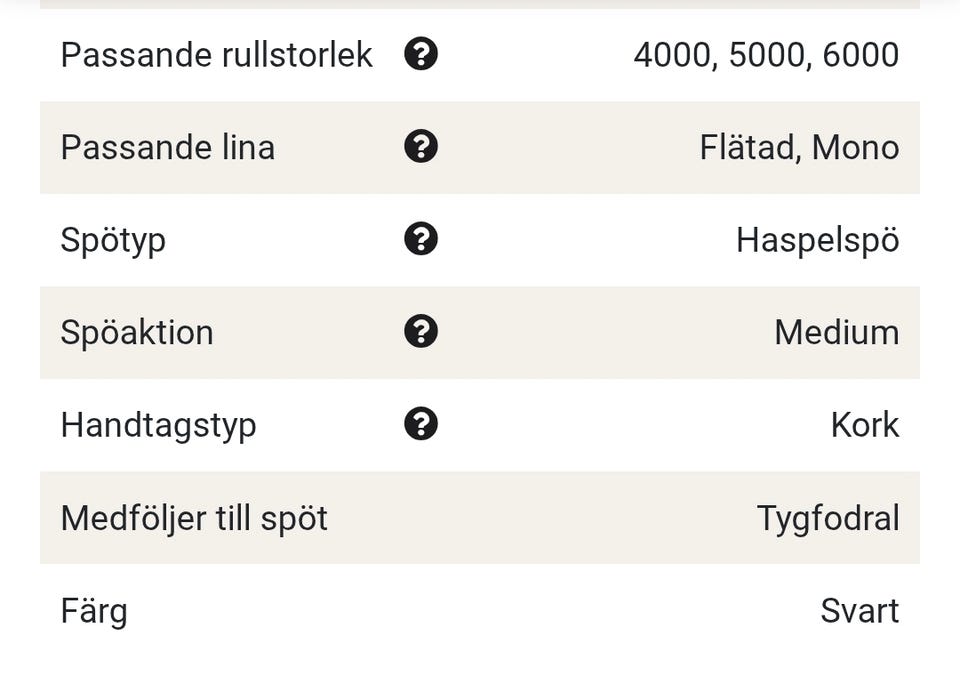Open Handtagstyp info question icon

[421, 424]
